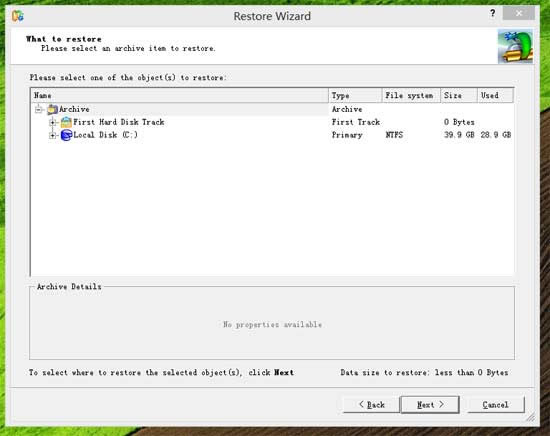Viewport: 550px width, 436px height.
Task: Select the Archive row label
Action: pyautogui.click(x=74, y=109)
